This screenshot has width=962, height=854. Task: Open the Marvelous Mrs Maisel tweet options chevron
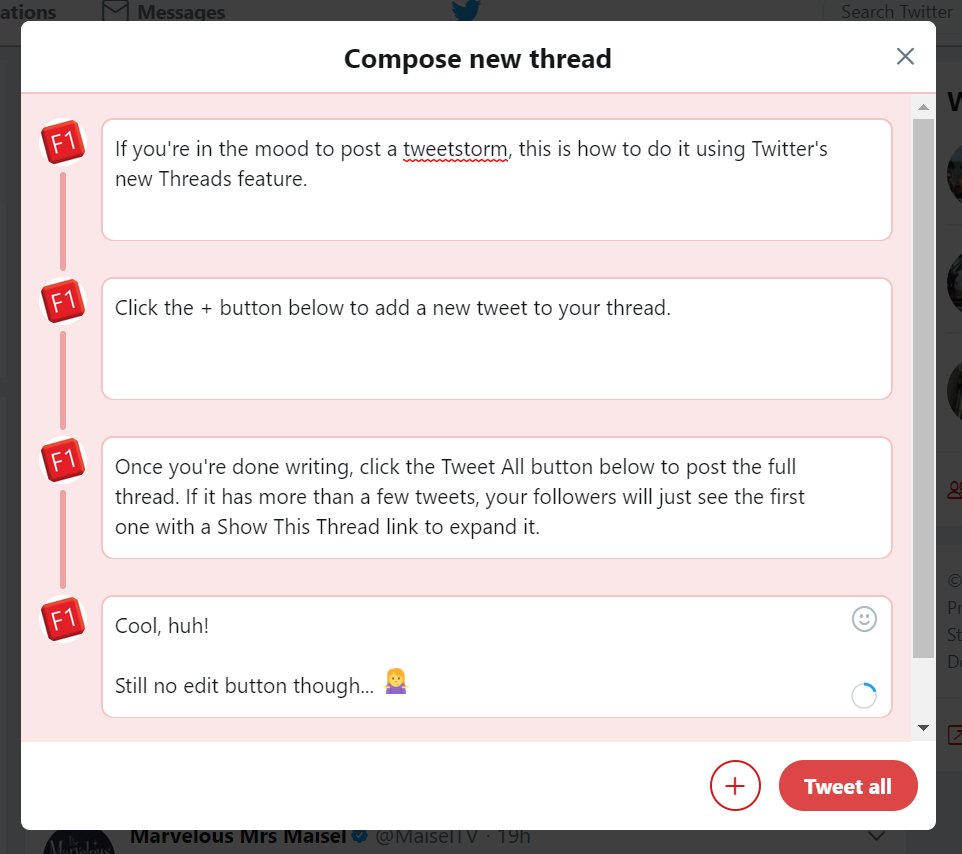876,836
